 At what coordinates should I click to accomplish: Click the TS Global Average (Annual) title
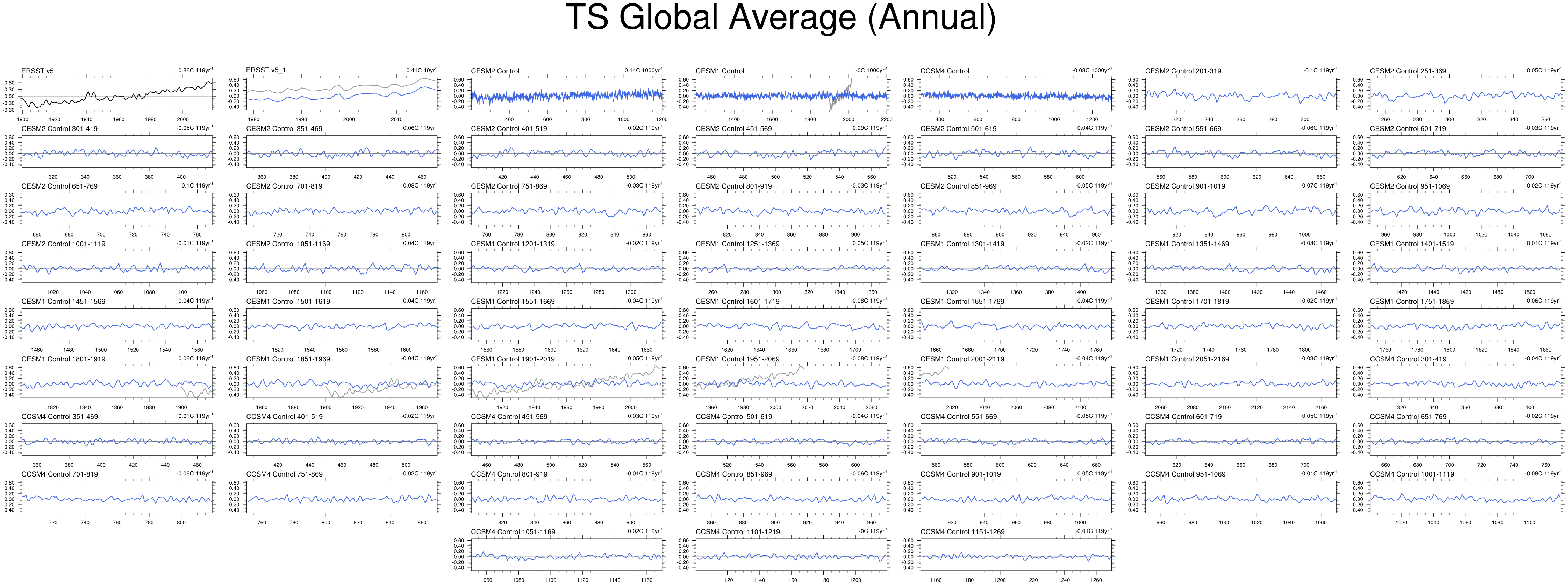coord(781,18)
